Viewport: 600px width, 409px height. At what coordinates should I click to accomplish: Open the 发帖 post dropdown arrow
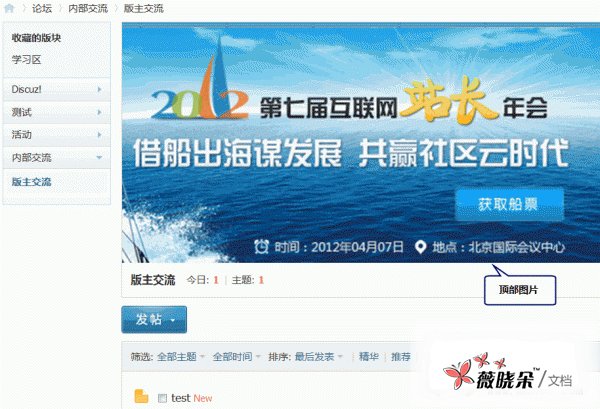click(173, 319)
